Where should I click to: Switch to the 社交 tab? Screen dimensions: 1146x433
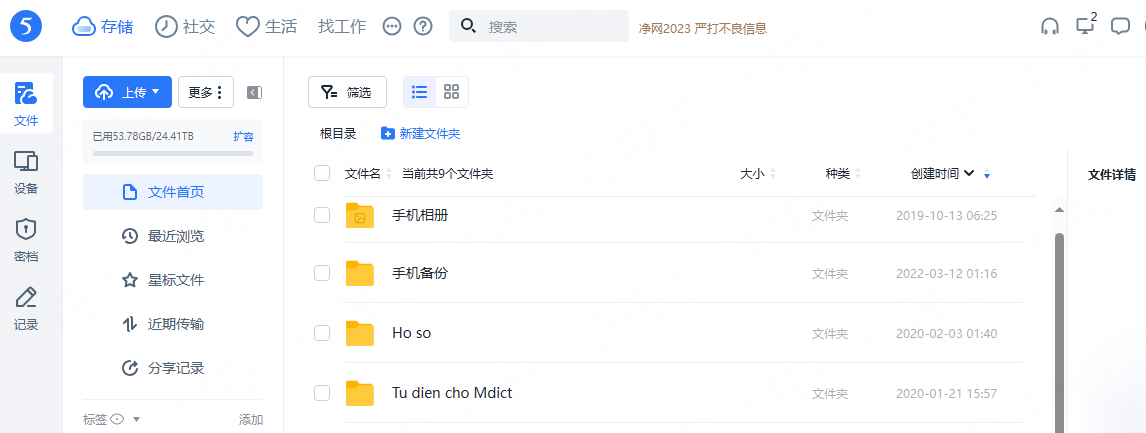tap(185, 27)
